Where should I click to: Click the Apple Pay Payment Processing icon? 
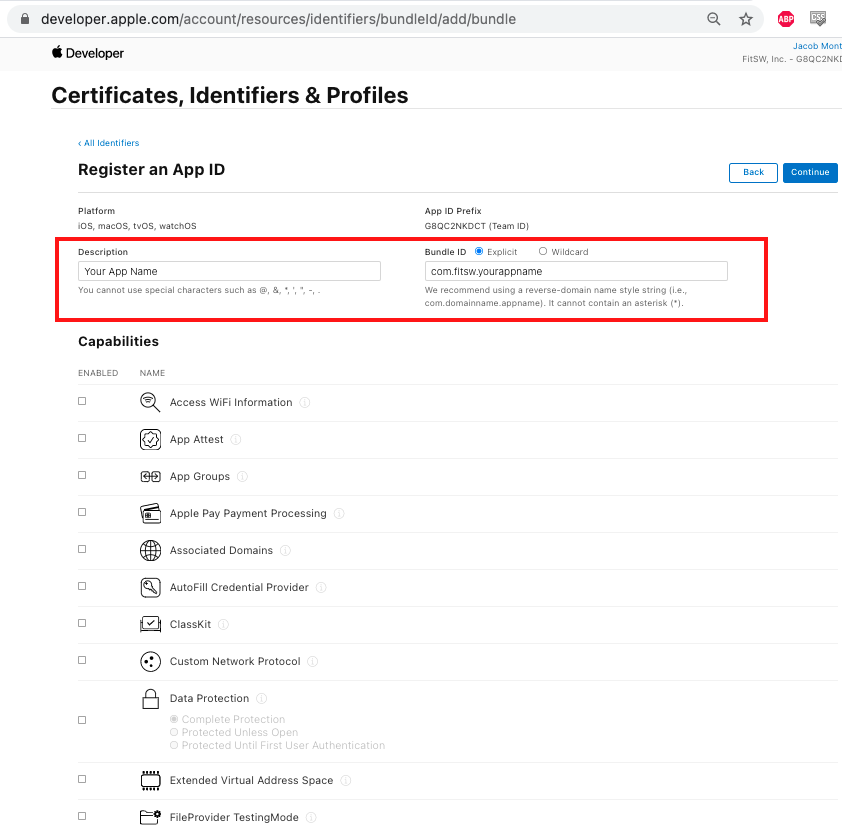coord(150,513)
